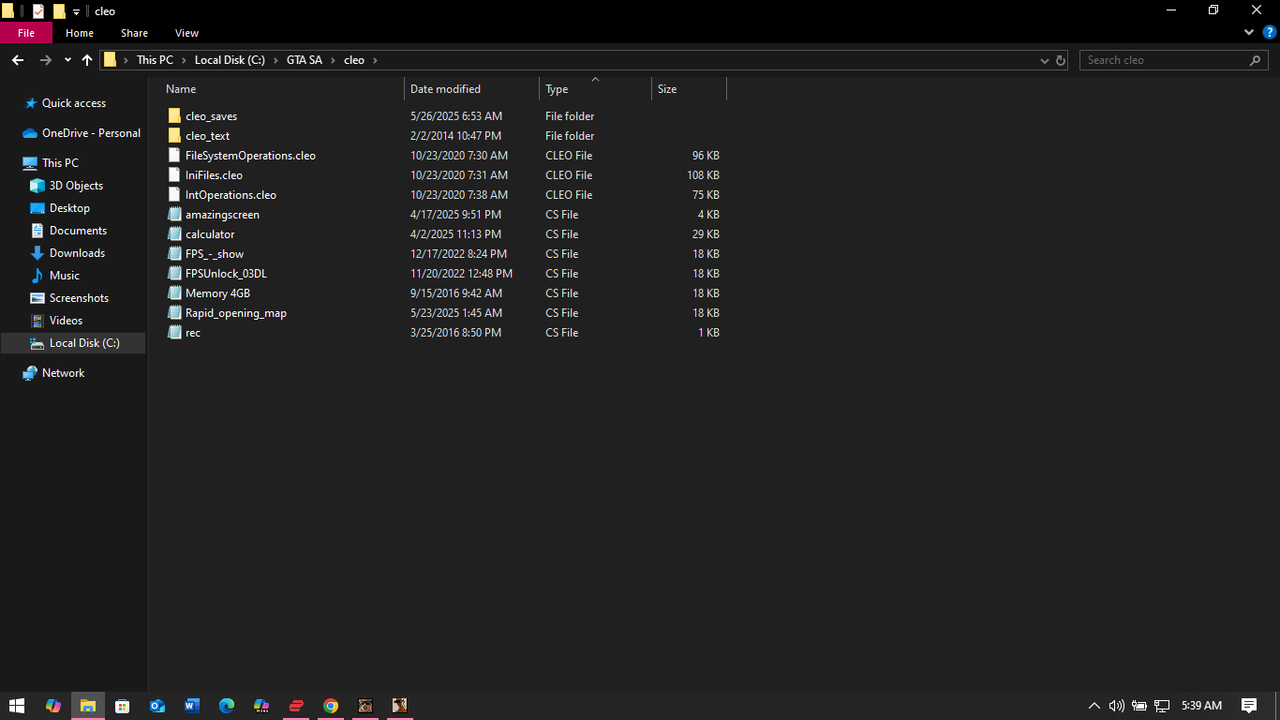
Task: Open Google Chrome from the taskbar
Action: (331, 706)
